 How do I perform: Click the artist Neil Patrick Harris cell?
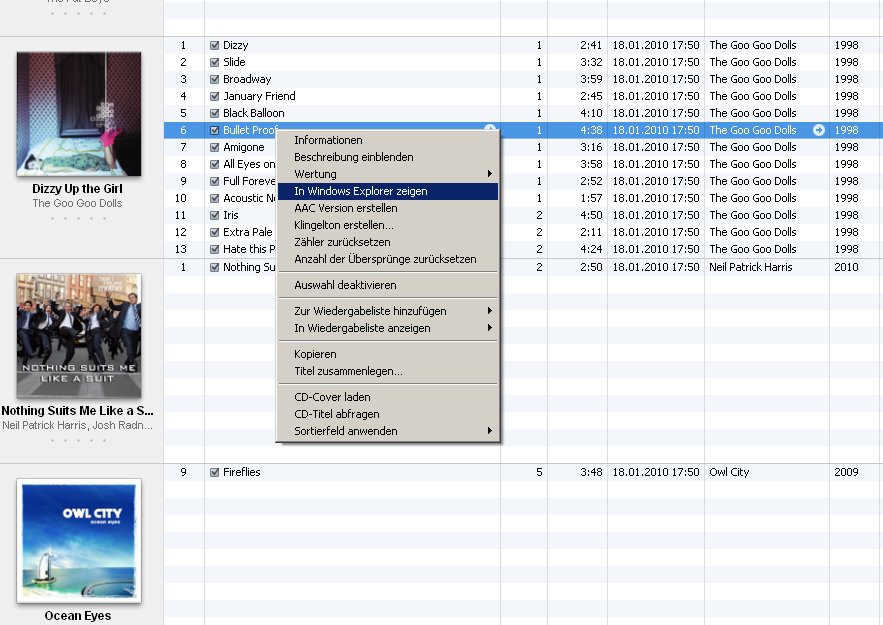(751, 267)
